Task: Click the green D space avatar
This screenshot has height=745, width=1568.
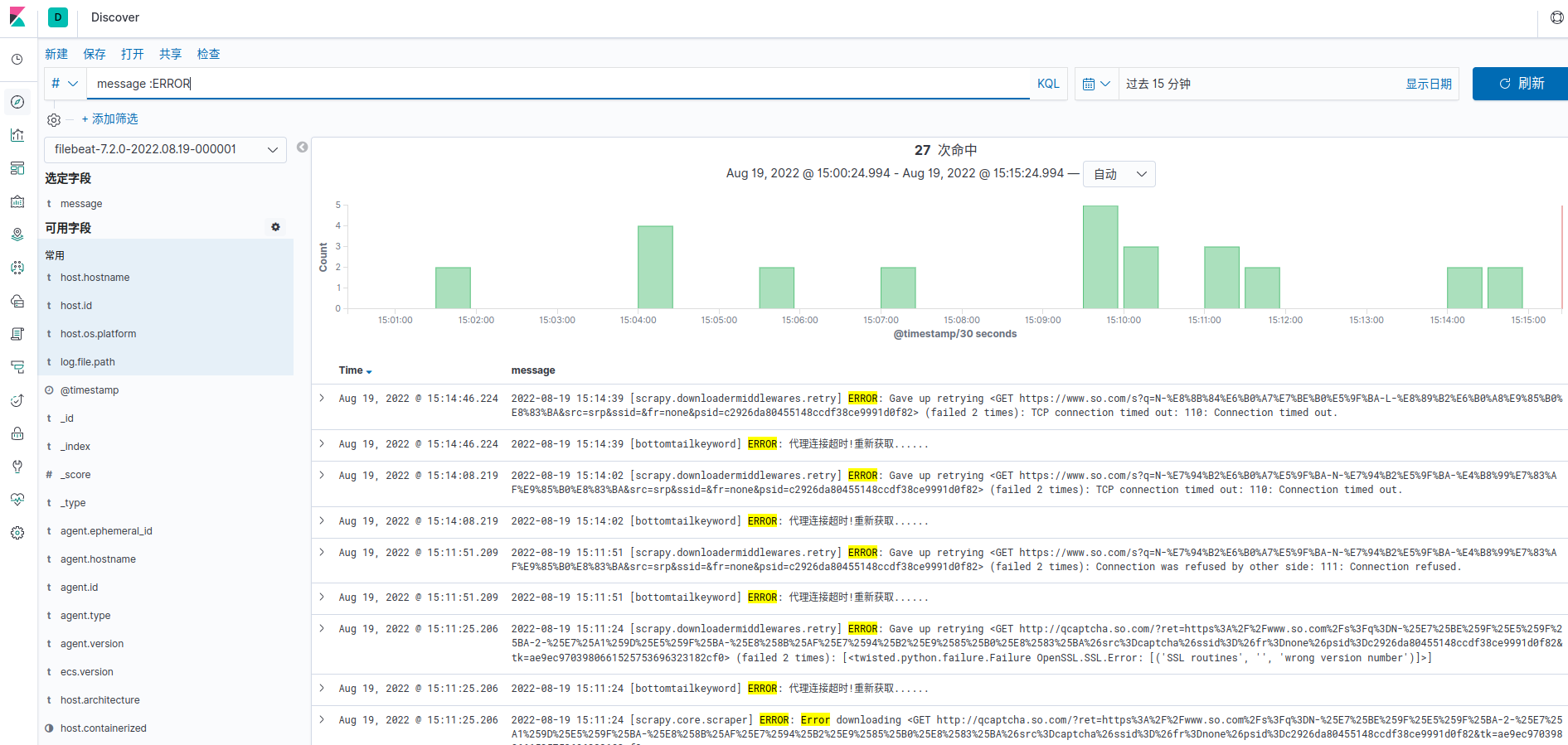Action: pos(58,17)
